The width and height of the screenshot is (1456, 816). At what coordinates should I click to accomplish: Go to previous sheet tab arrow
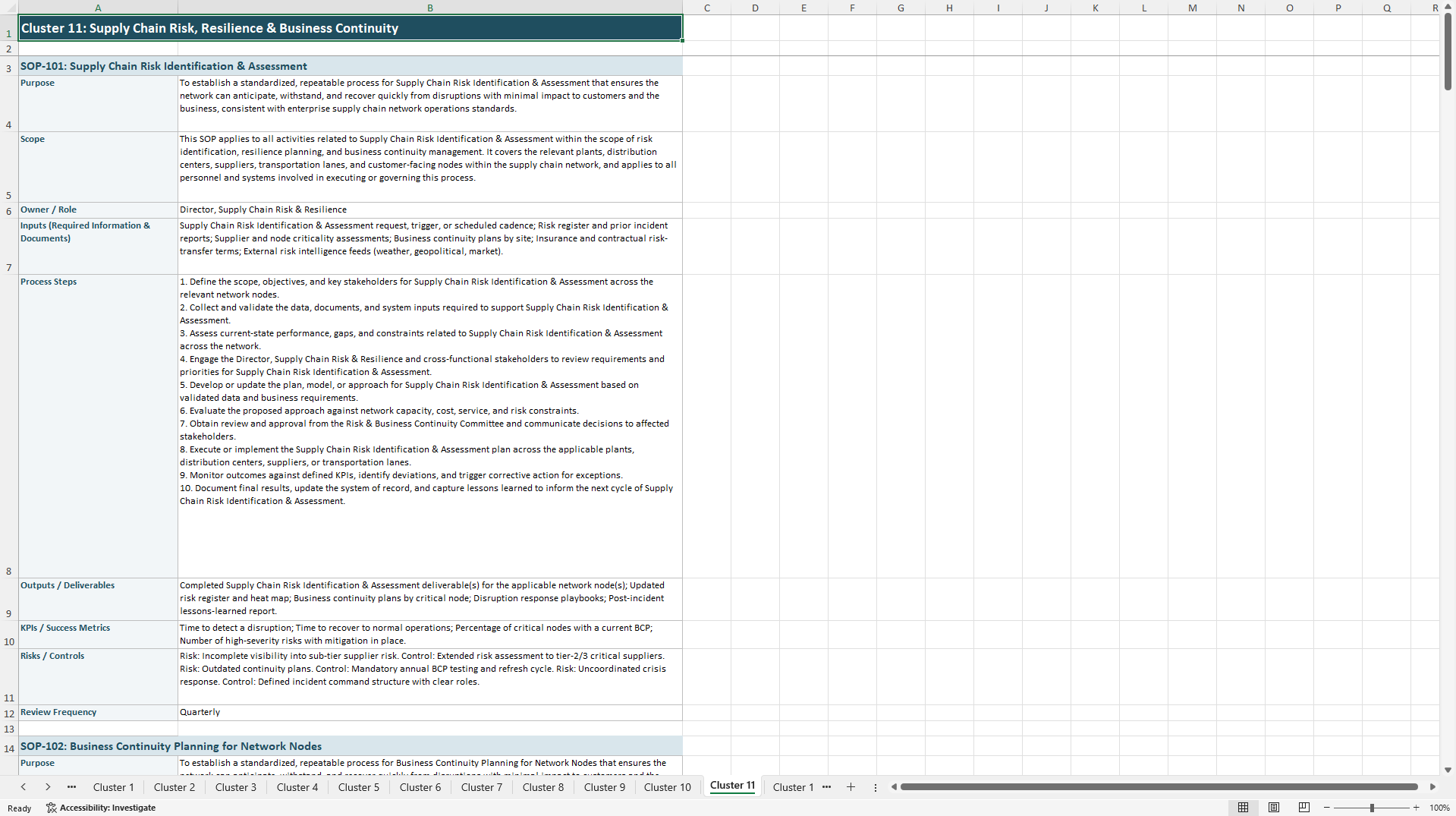24,787
